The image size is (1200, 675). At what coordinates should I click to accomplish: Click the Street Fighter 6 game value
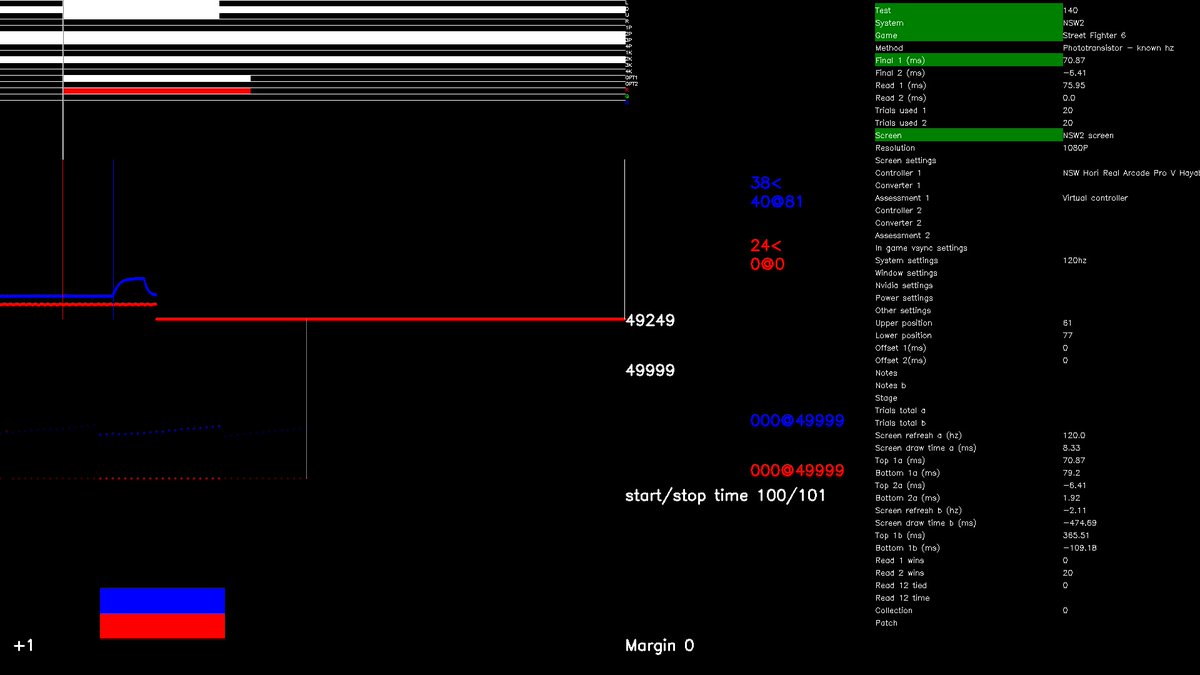tap(1094, 35)
